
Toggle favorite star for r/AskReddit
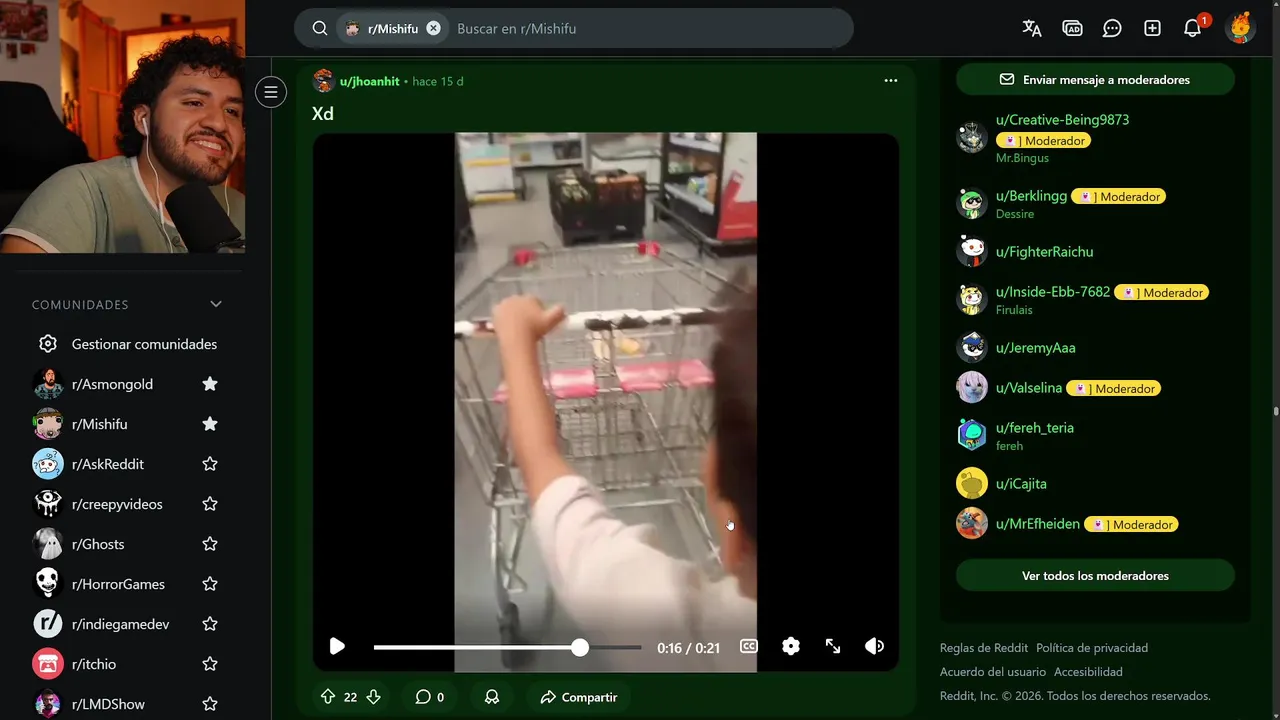coord(210,464)
